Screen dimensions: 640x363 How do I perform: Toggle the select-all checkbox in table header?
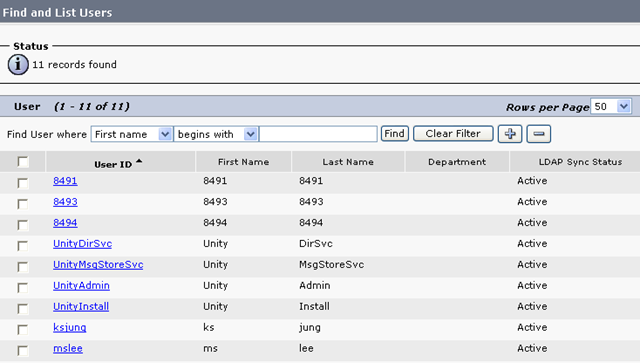point(23,162)
